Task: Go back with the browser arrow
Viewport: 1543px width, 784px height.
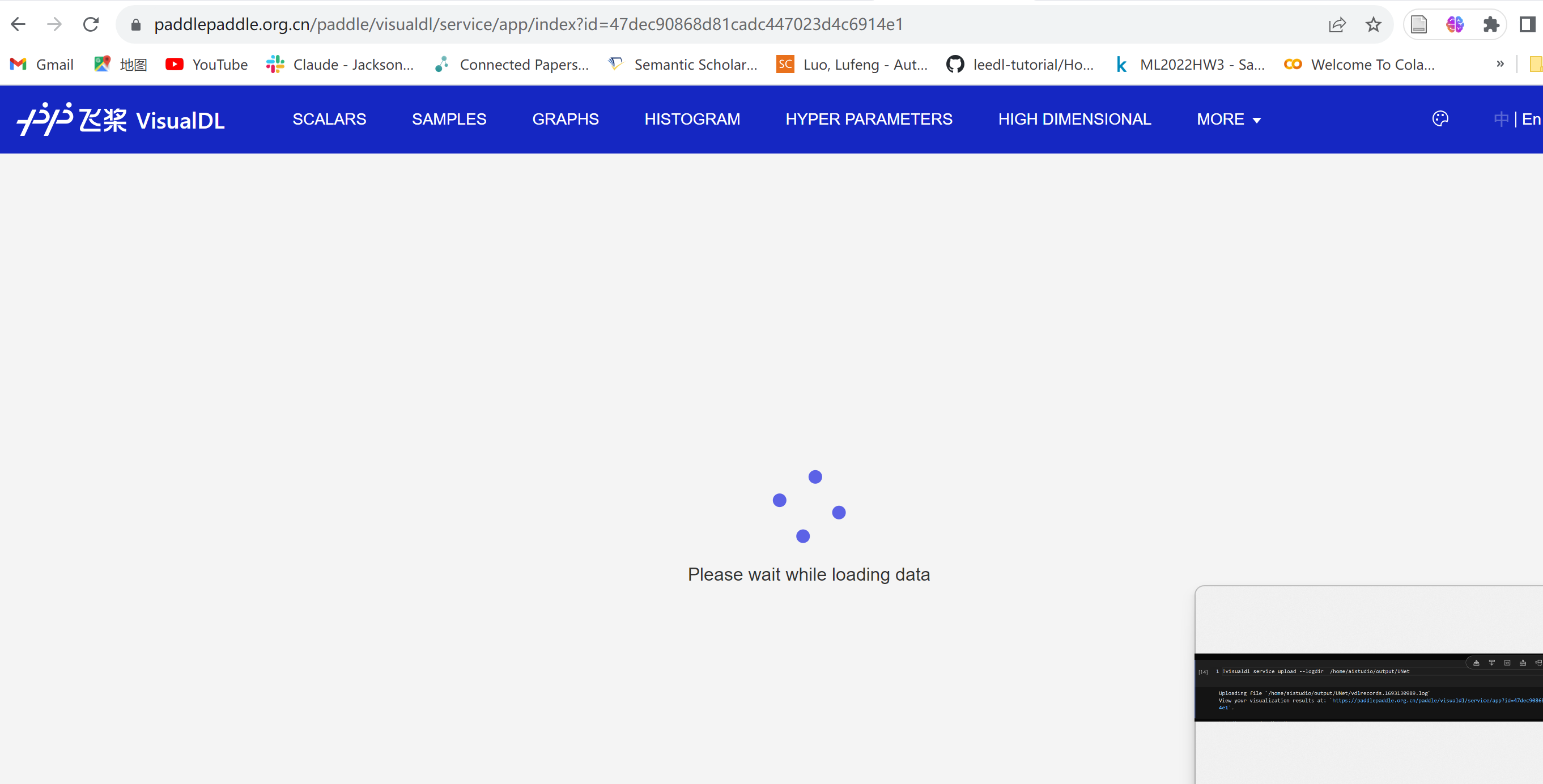Action: point(19,24)
